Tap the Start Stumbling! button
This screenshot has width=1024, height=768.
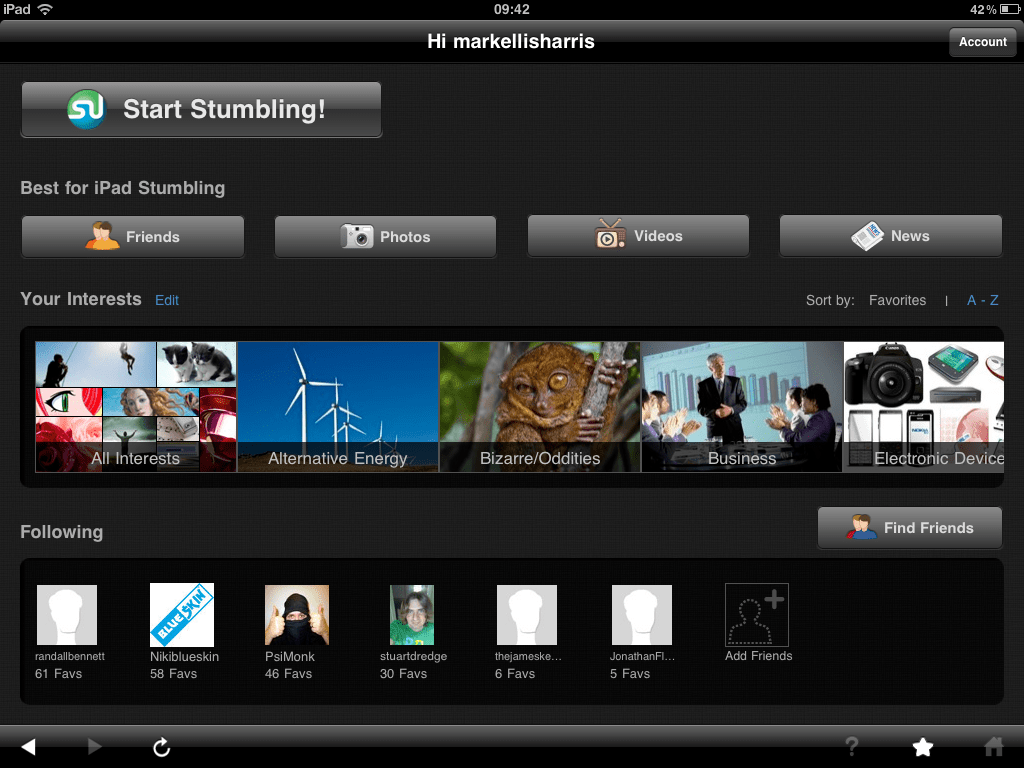201,109
